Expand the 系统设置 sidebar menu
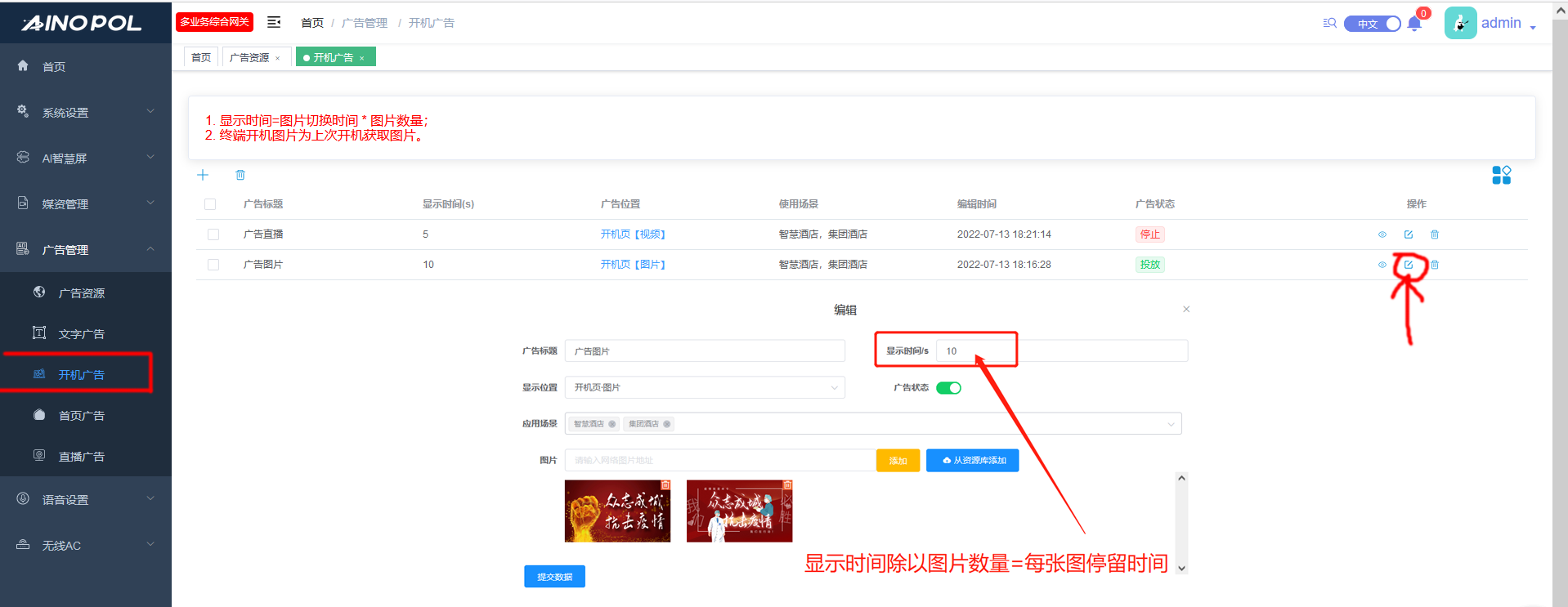The height and width of the screenshot is (607, 1568). (86, 113)
